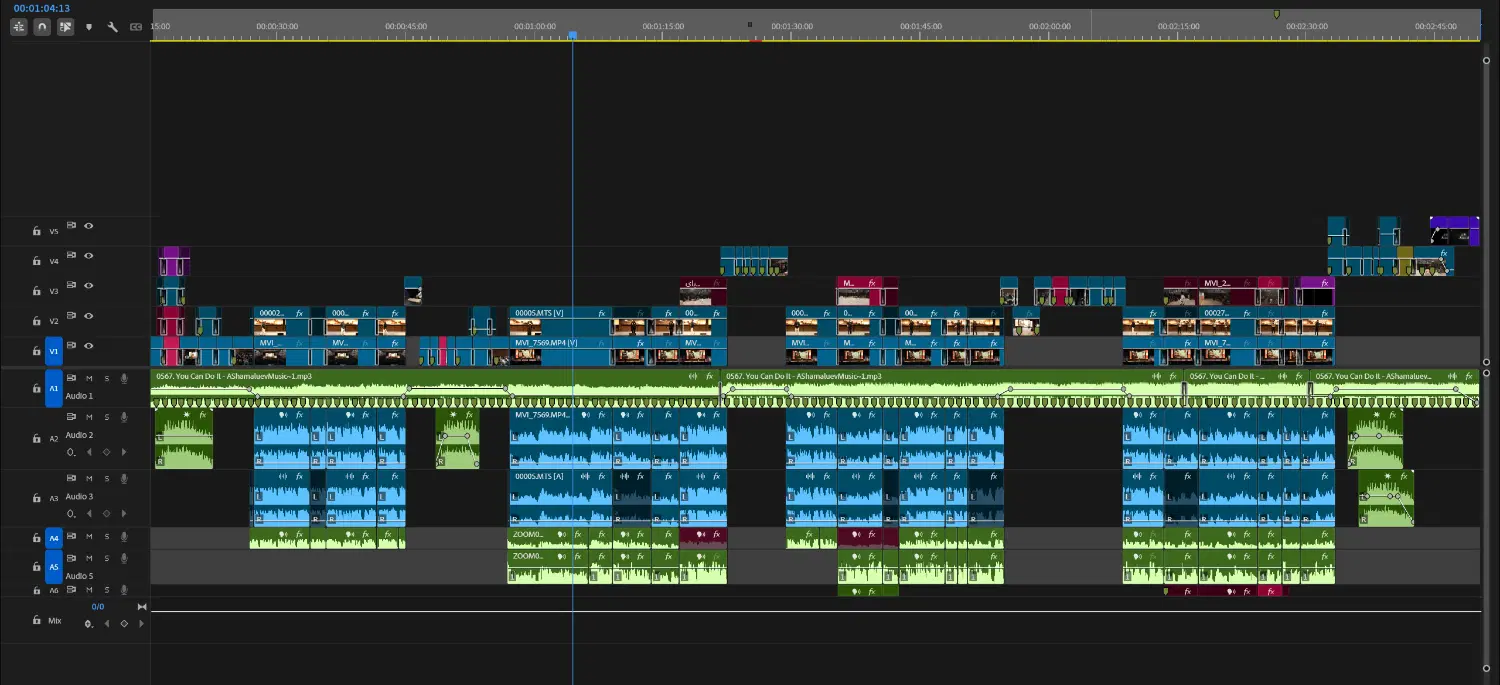
Task: Select the first You Can Do It mp3 clip
Action: coord(435,388)
